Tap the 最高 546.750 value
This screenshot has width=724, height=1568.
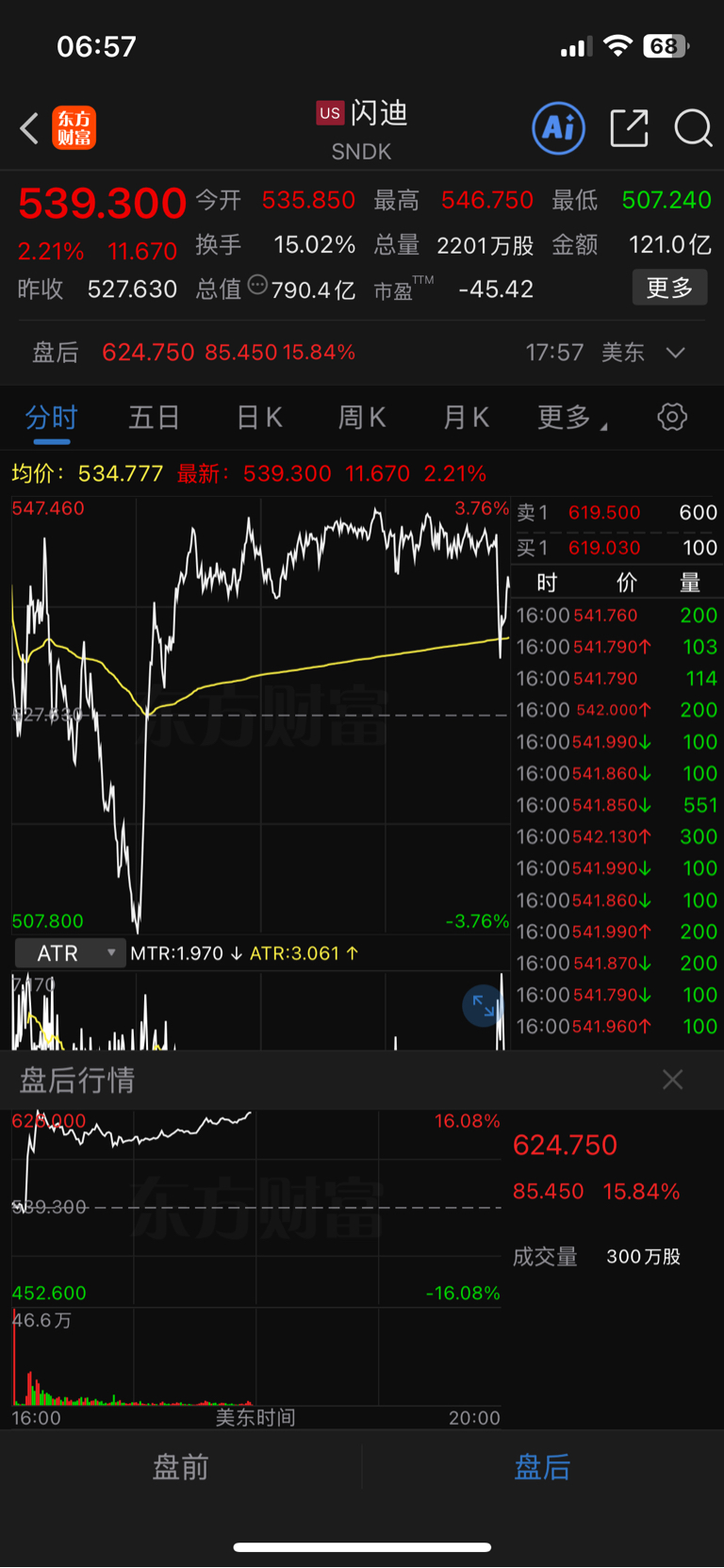coord(487,200)
